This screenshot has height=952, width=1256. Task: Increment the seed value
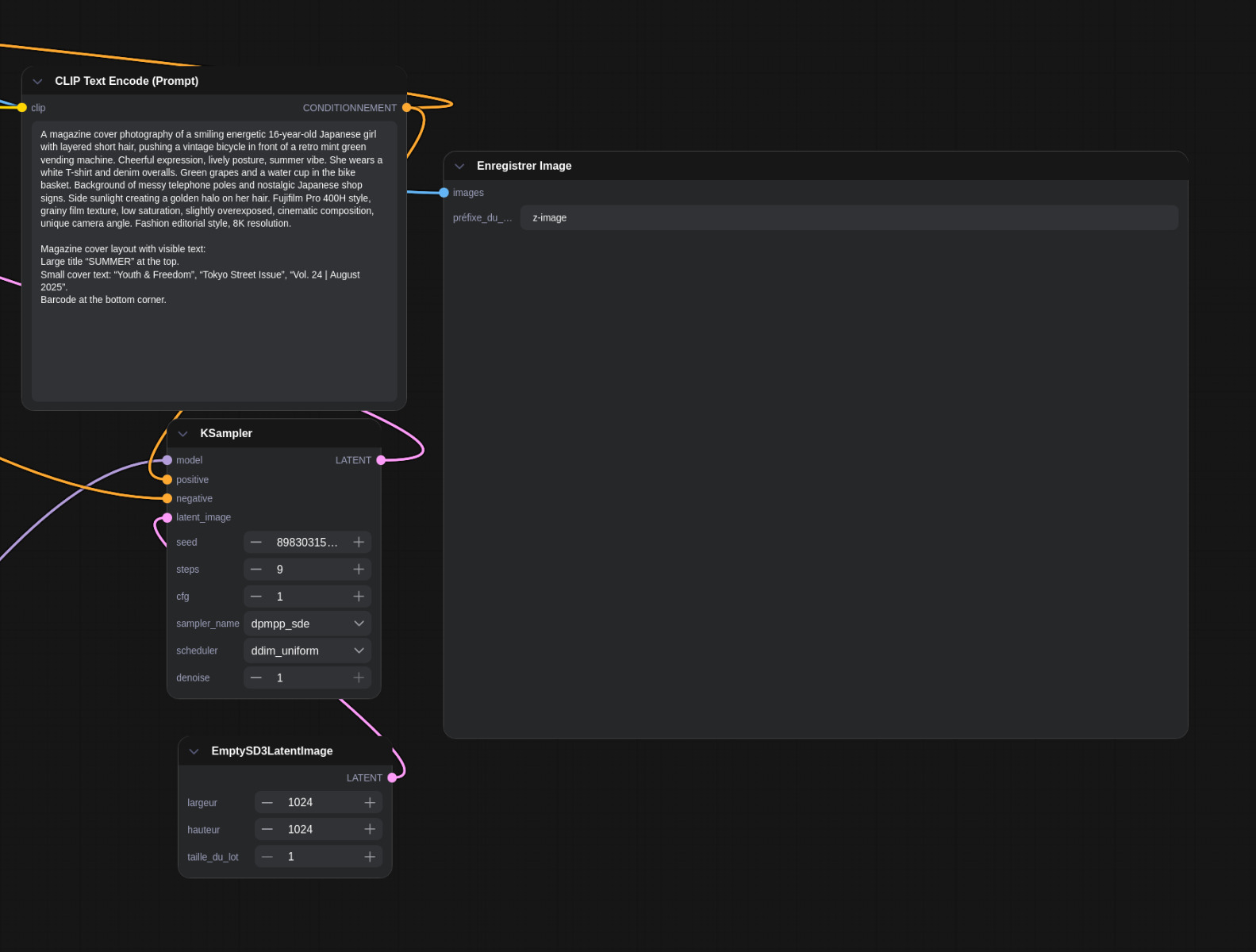click(359, 543)
